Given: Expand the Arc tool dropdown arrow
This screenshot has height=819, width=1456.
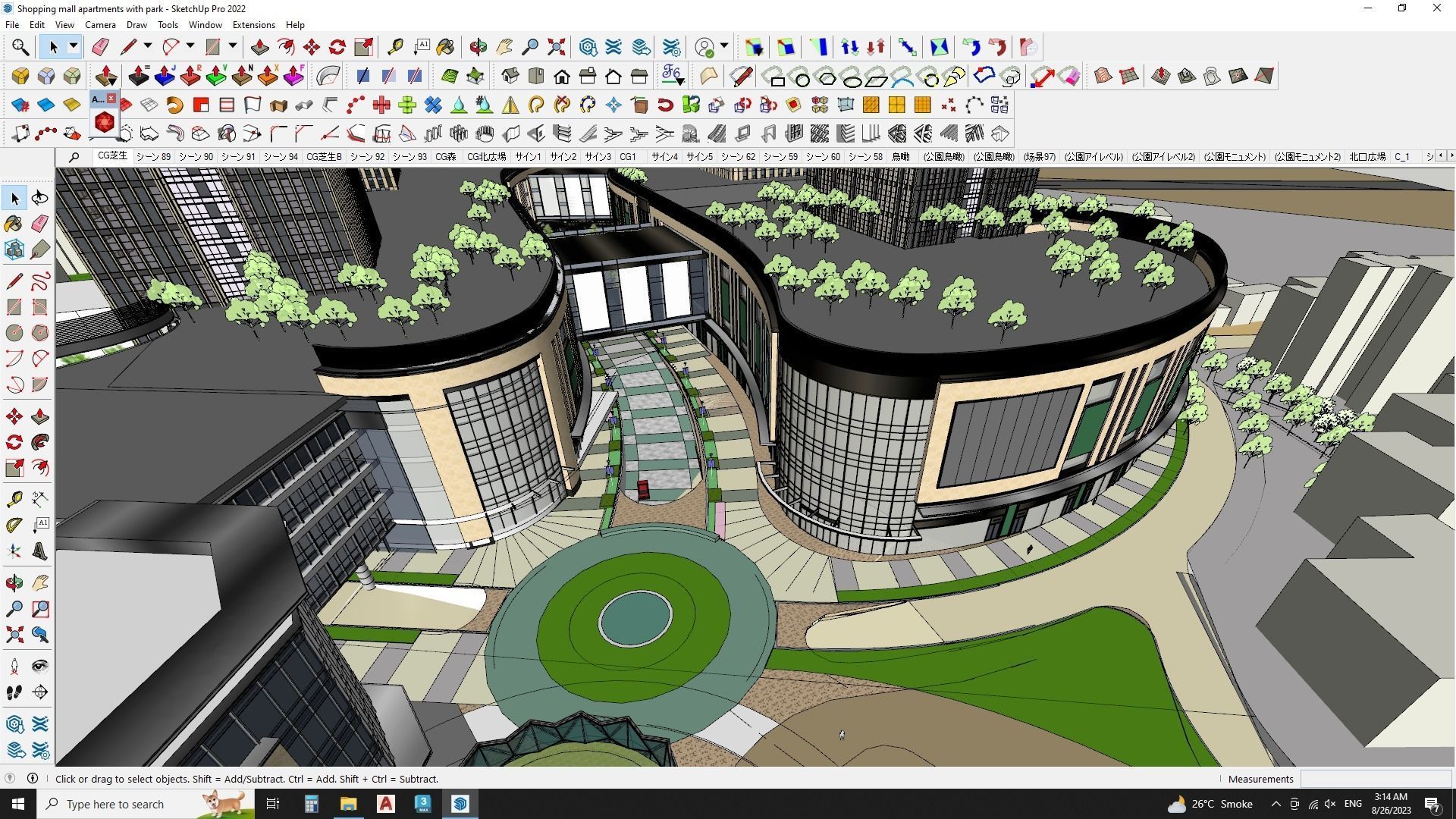Looking at the screenshot, I should click(190, 47).
